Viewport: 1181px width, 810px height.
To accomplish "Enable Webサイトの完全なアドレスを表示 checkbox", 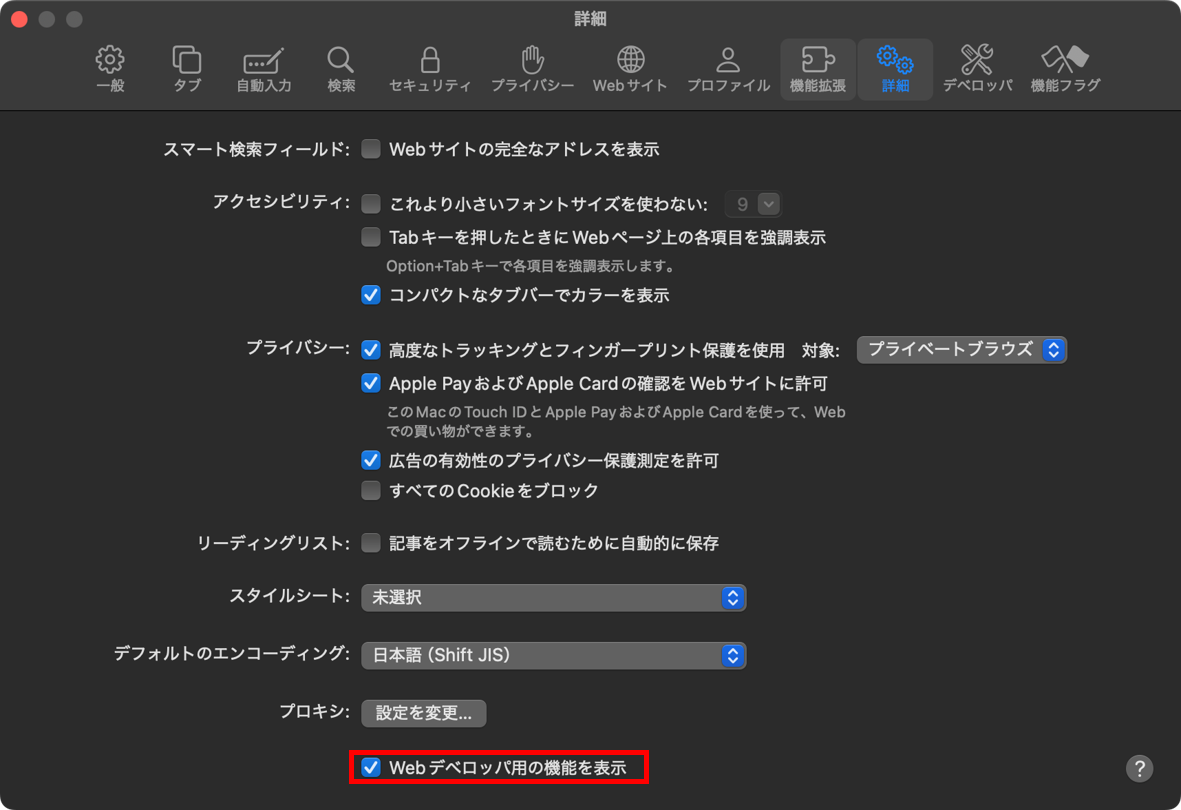I will (371, 148).
